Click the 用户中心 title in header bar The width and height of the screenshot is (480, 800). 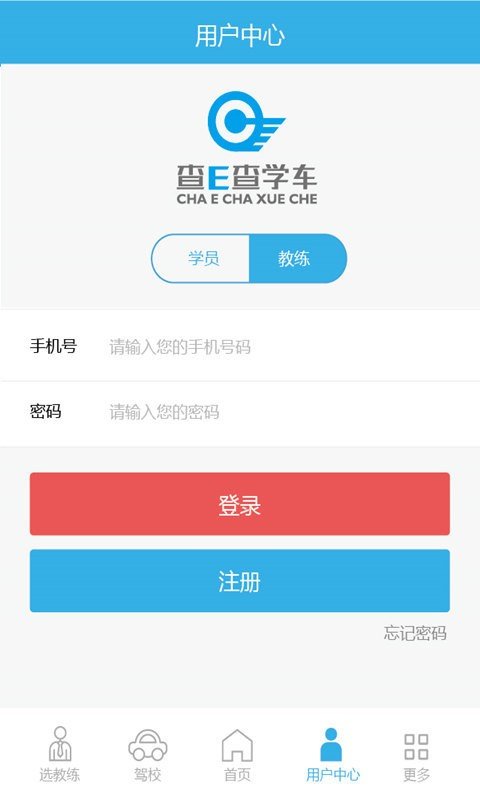[240, 36]
